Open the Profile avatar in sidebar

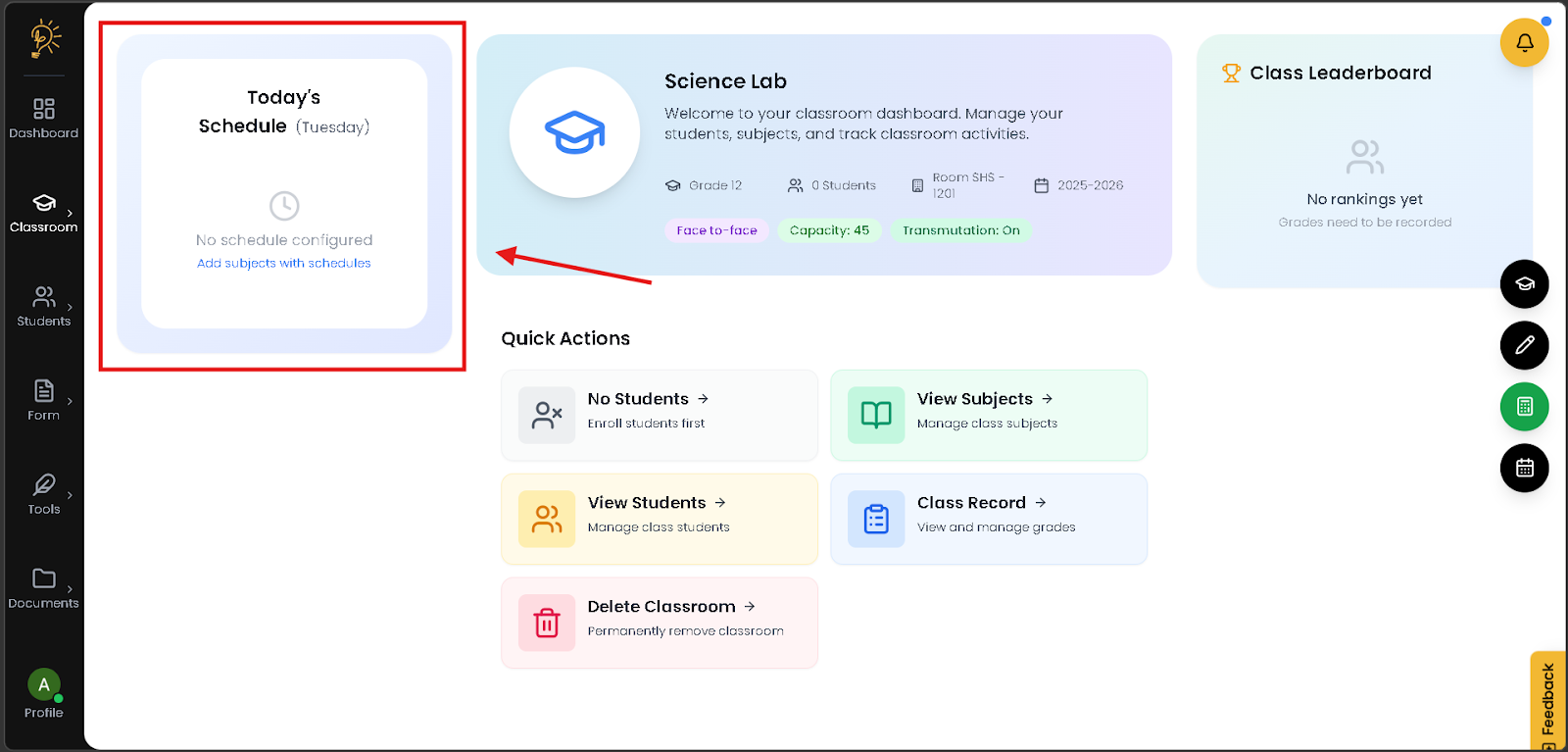(x=44, y=684)
